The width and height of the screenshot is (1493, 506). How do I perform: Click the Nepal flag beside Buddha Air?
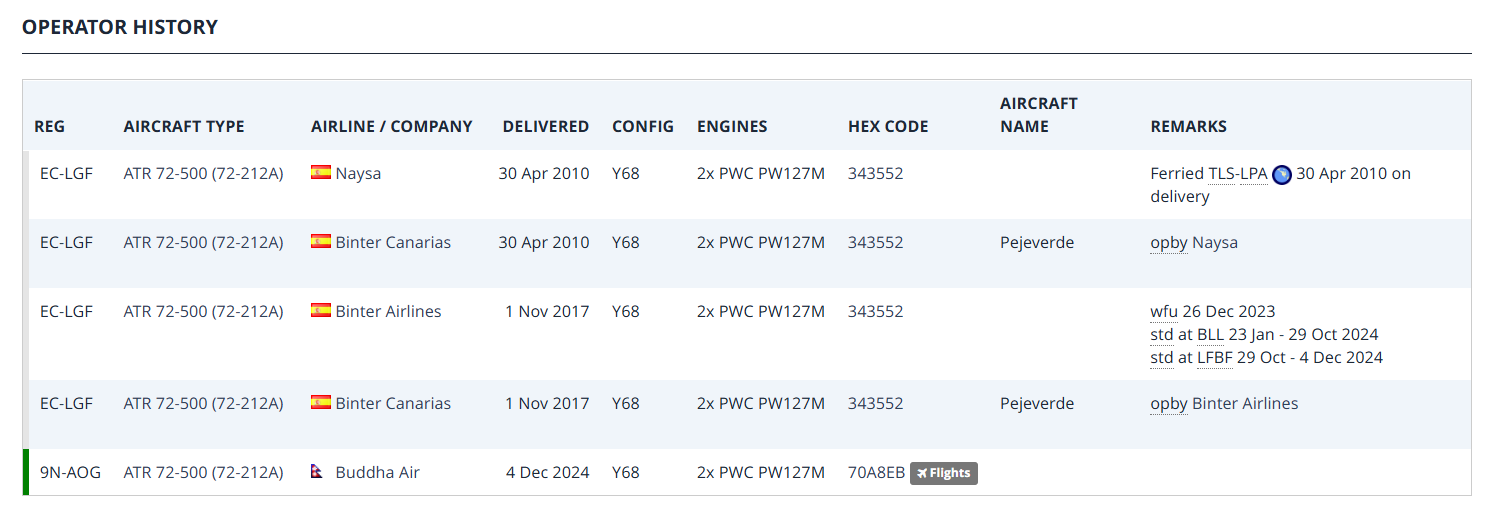click(319, 472)
